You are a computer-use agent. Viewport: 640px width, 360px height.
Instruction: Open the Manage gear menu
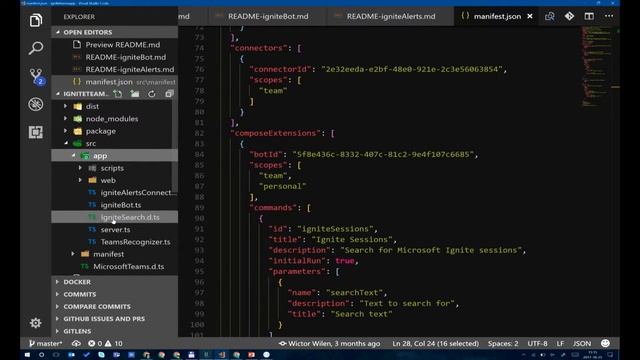pyautogui.click(x=36, y=323)
